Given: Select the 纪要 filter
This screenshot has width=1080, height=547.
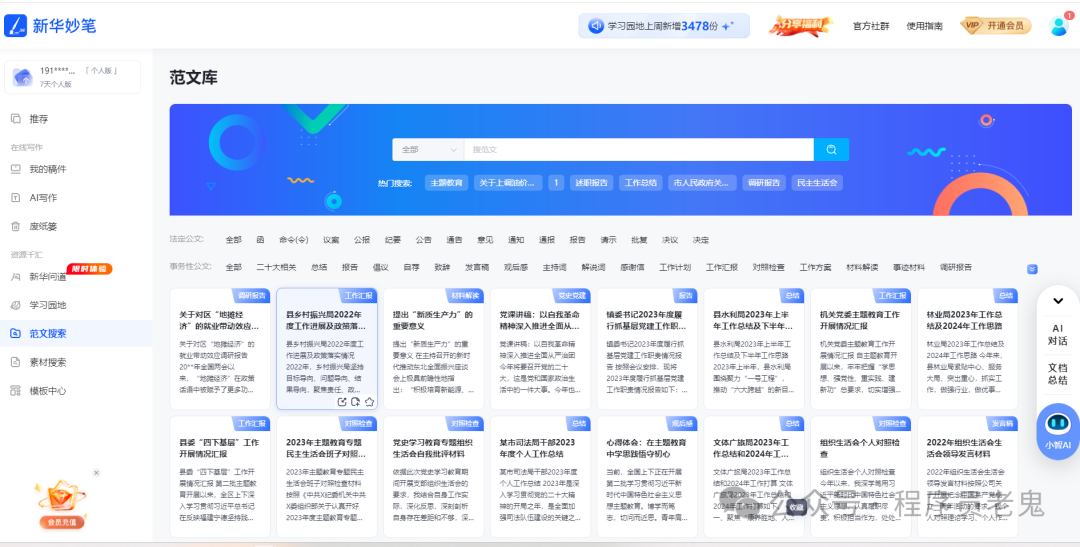Looking at the screenshot, I should [393, 240].
